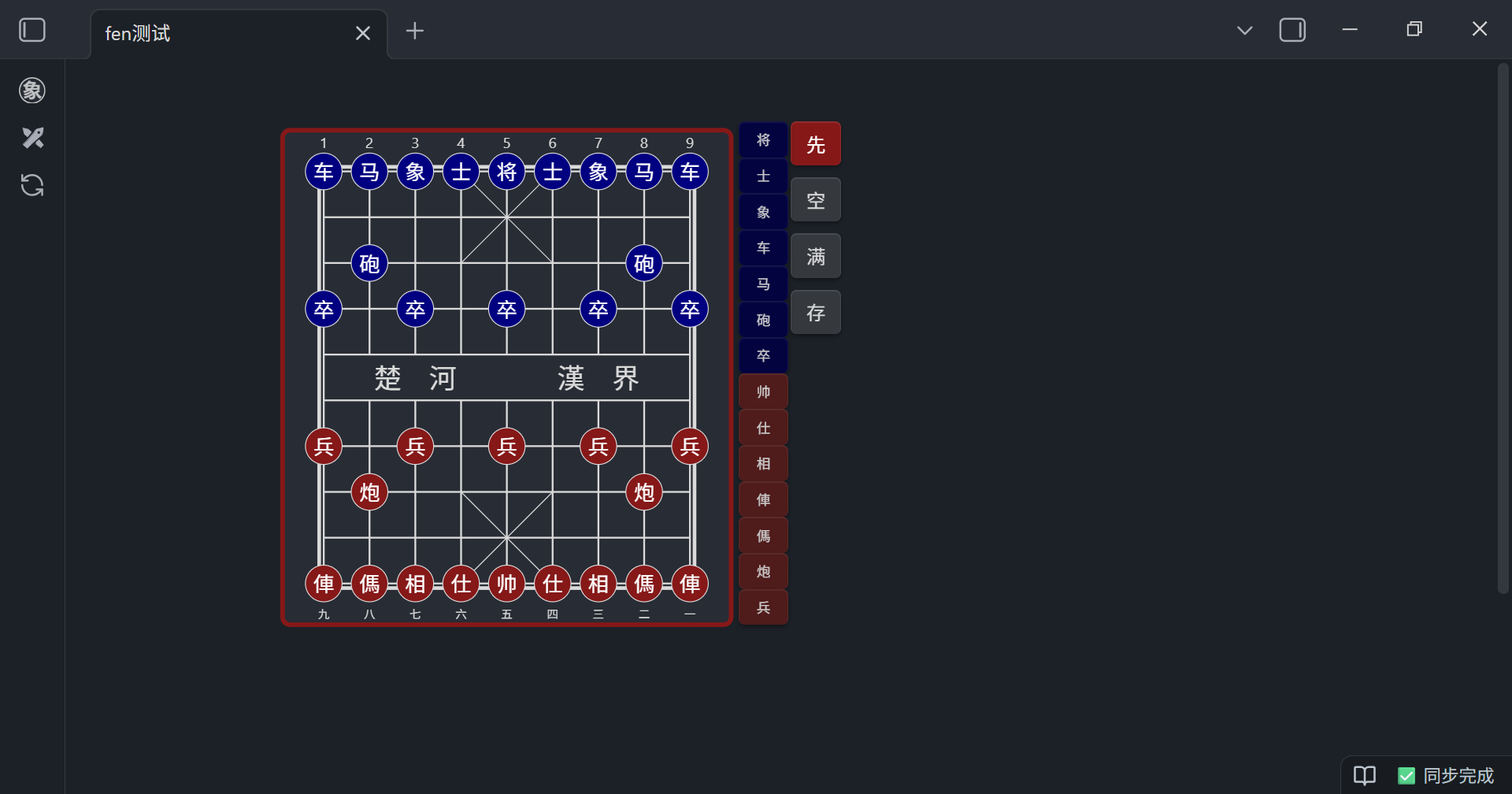The width and height of the screenshot is (1512, 794).
Task: Open the 象 chess icon in the sidebar
Action: (x=32, y=91)
